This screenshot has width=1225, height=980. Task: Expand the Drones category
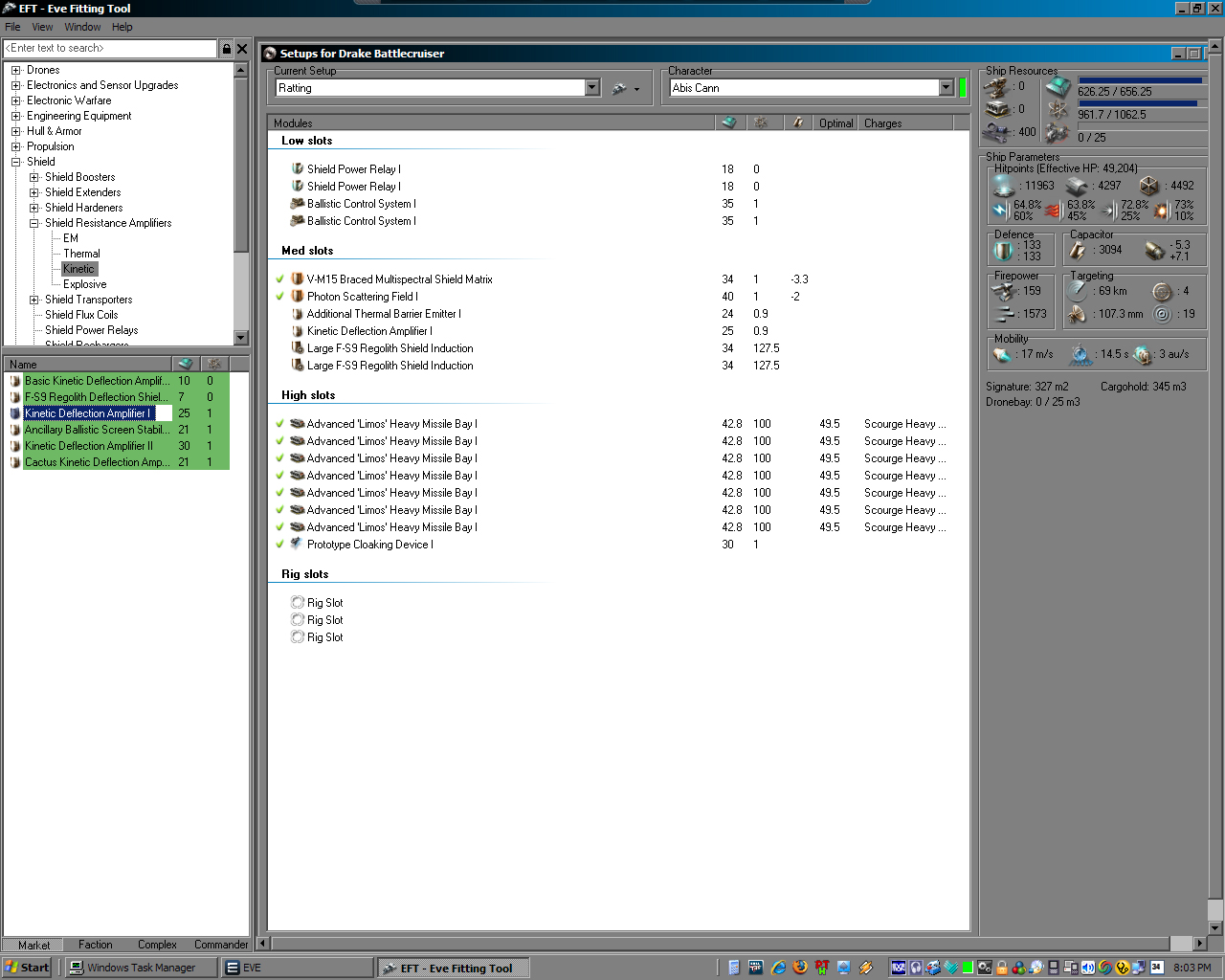[16, 70]
